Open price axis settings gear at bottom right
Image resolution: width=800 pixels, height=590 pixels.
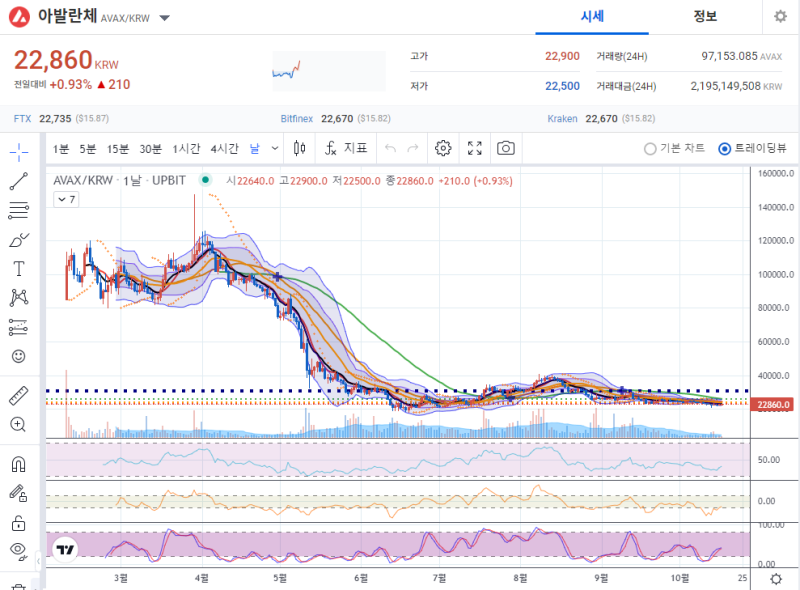tap(776, 579)
